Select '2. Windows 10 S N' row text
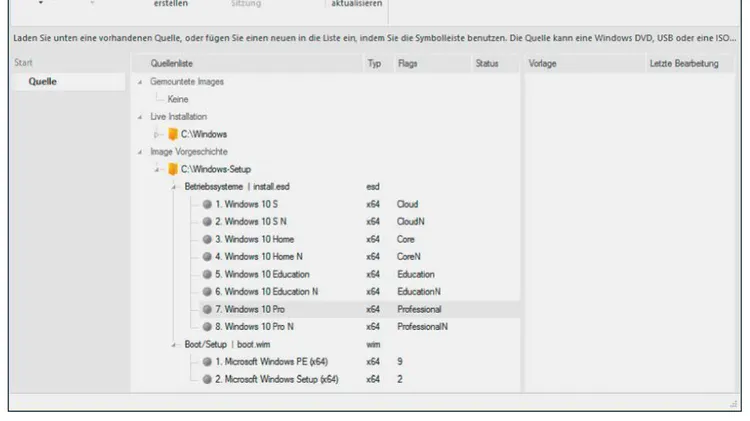This screenshot has width=750, height=421. point(251,222)
